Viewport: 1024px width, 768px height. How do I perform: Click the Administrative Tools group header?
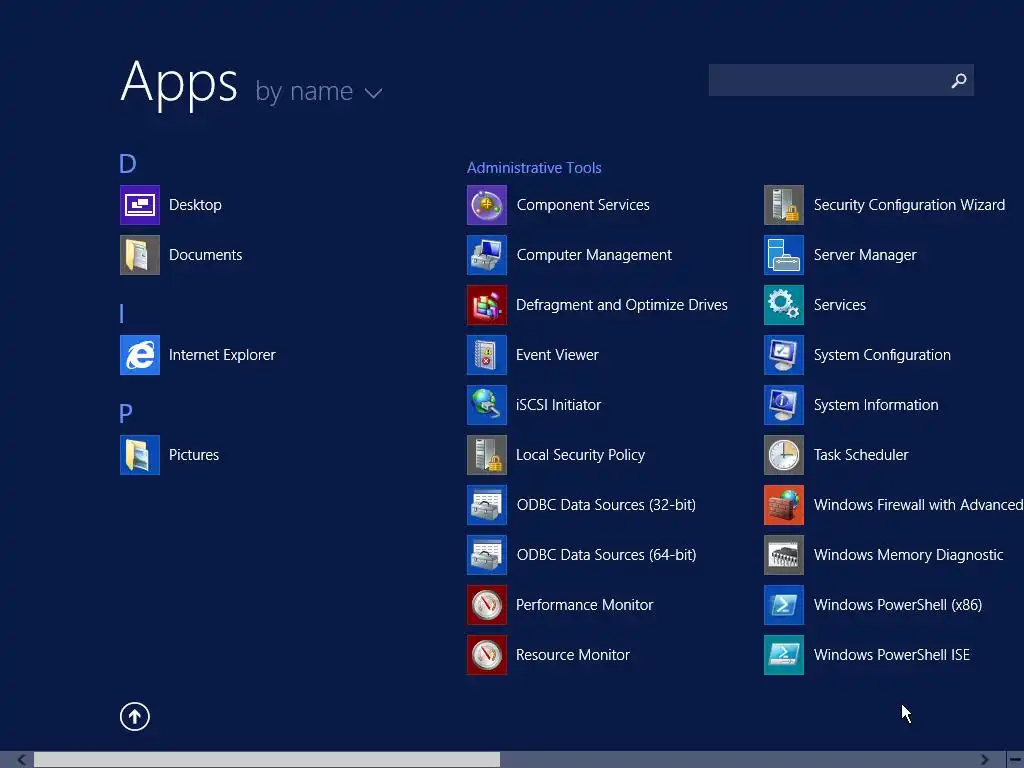[534, 168]
